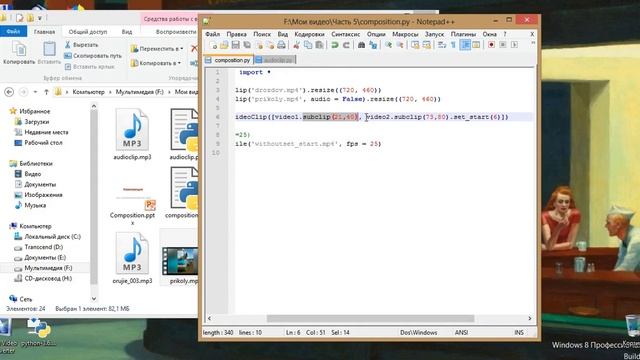The image size is (640, 360).
Task: Select the oruzhie_003.mp3 file in Explorer
Action: (132, 258)
